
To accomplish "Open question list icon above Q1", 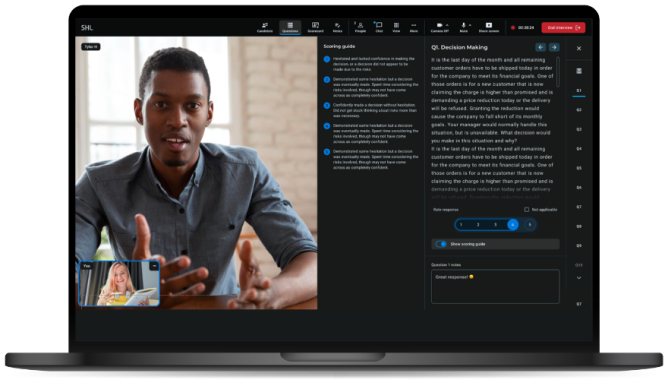I will point(579,71).
